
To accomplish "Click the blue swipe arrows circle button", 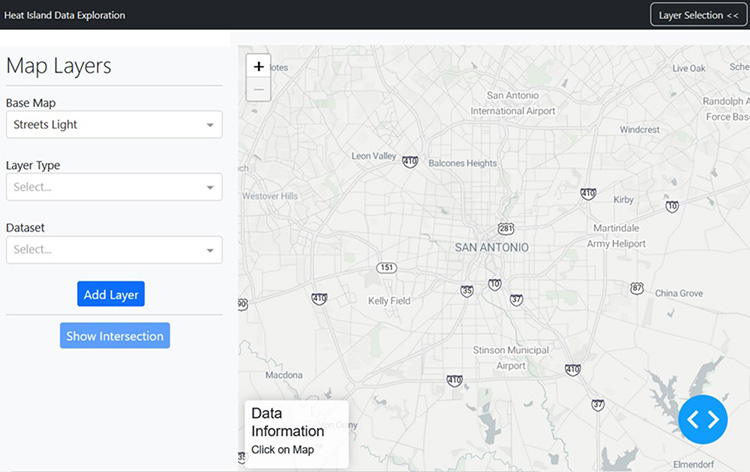I will tap(703, 419).
